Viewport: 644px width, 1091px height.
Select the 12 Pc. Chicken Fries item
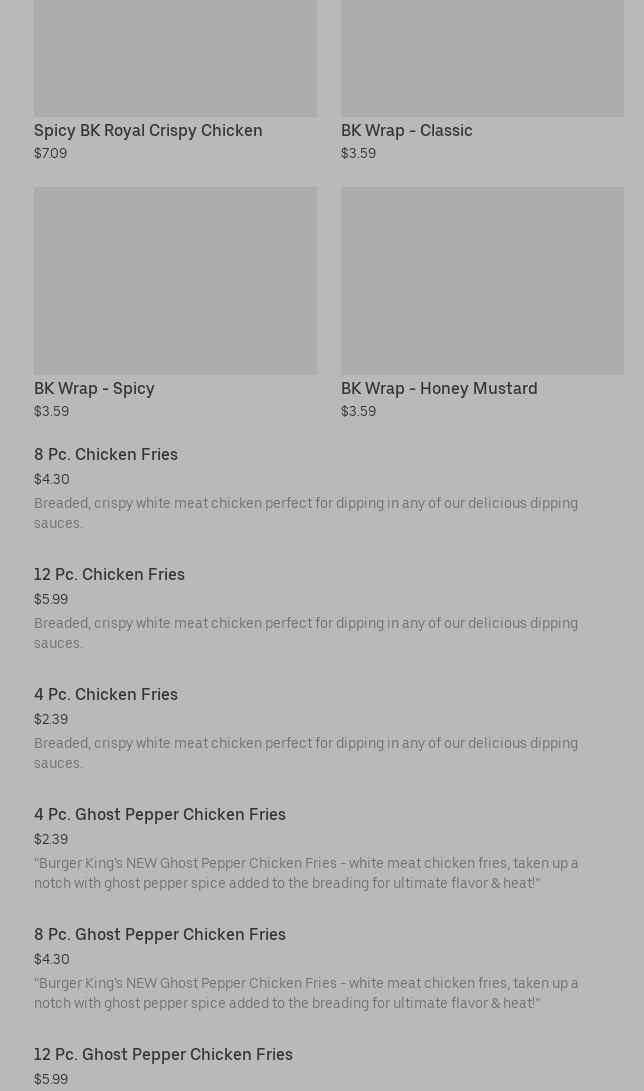point(109,574)
